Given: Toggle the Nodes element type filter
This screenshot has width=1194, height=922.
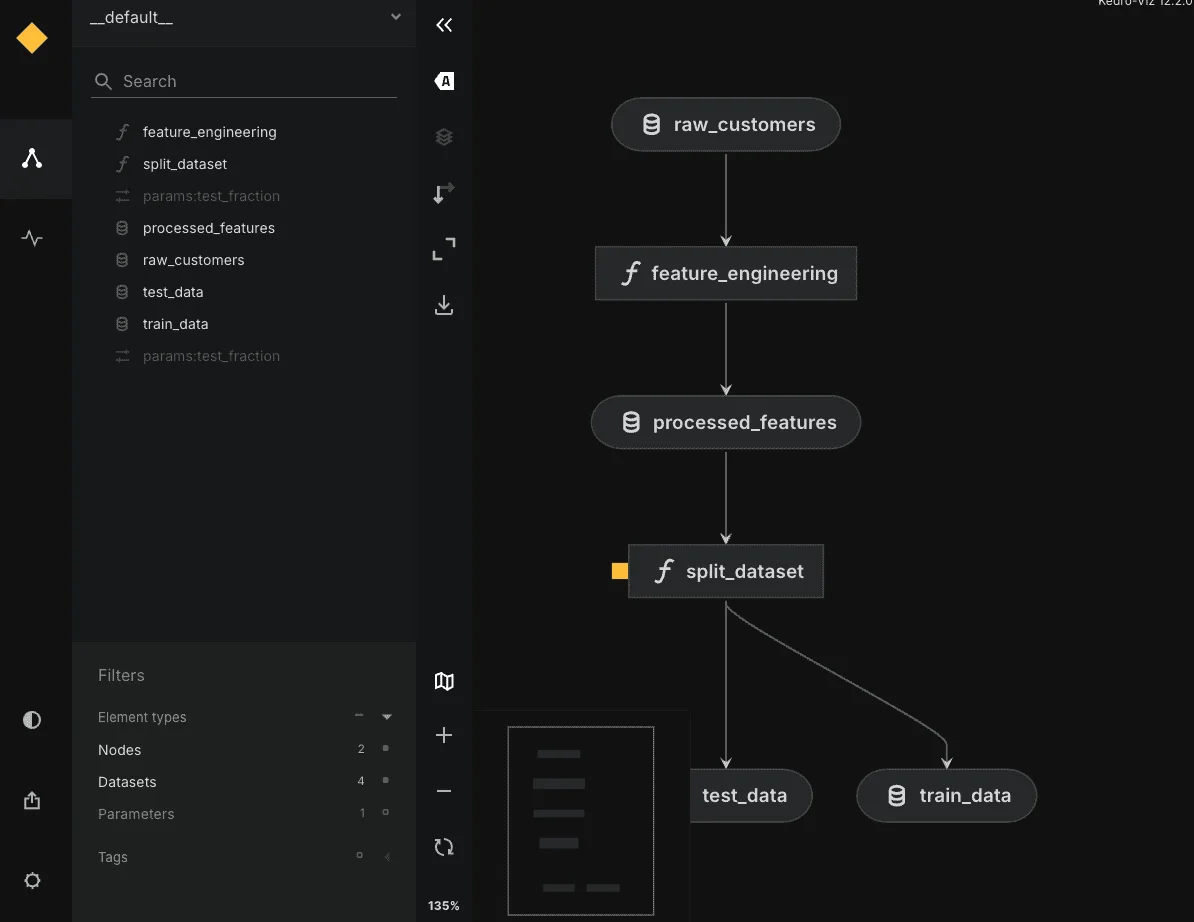Looking at the screenshot, I should tap(385, 749).
